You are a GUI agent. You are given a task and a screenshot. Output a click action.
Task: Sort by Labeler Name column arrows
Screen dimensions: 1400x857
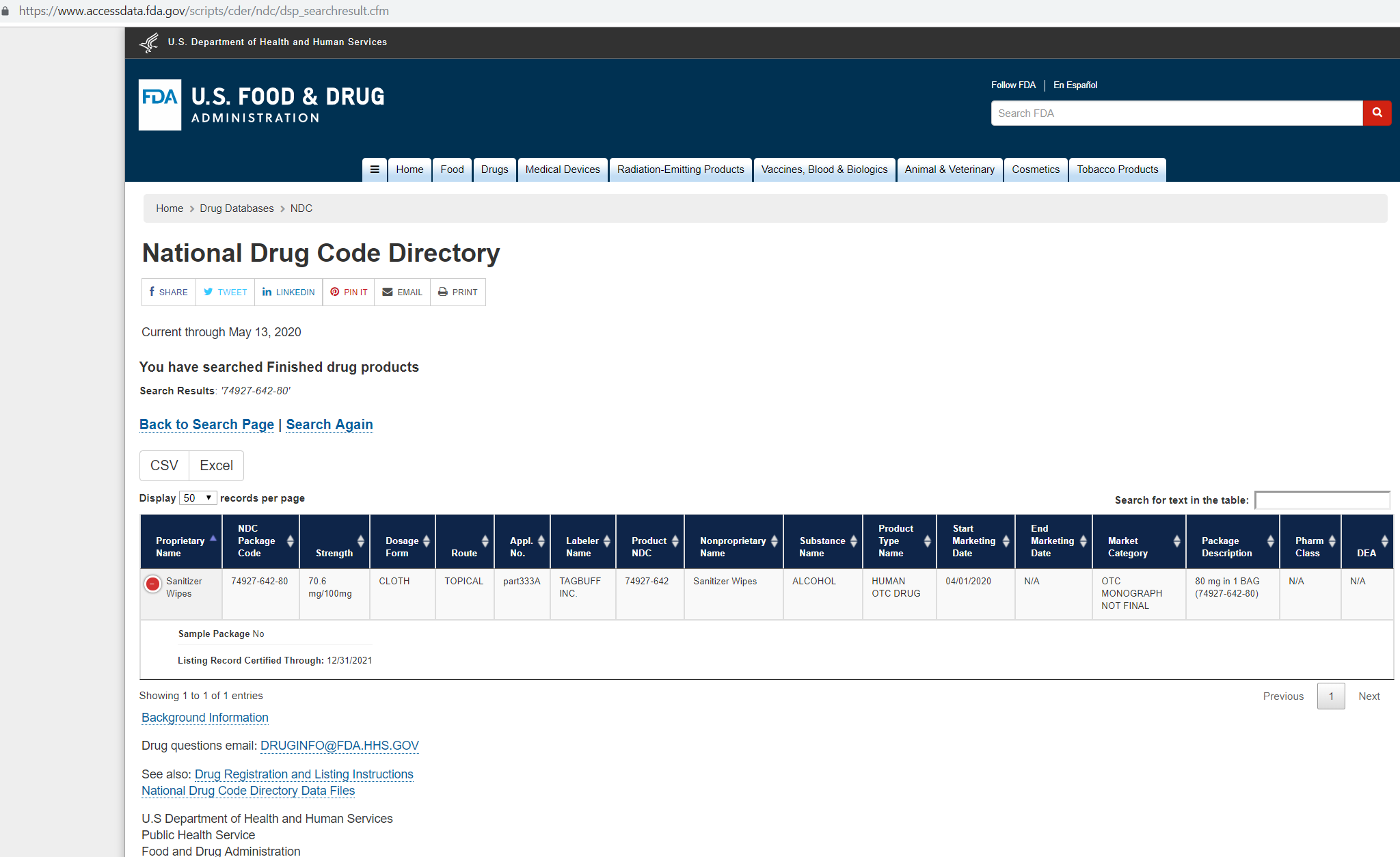click(606, 541)
